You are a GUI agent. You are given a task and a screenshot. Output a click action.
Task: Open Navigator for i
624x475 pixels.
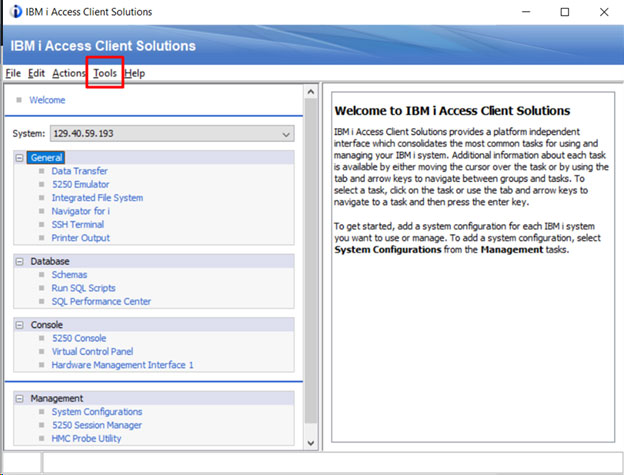pos(81,211)
